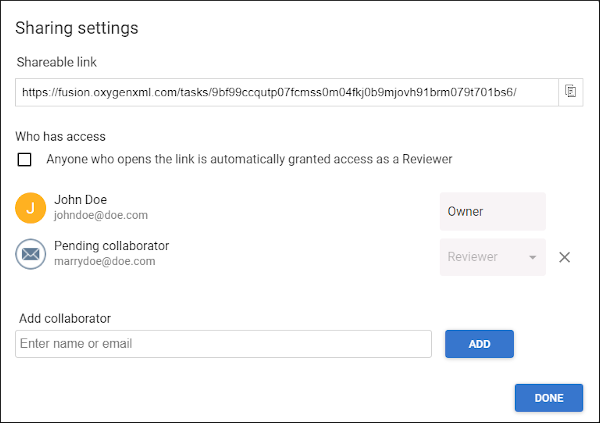
Task: Click the ADD button
Action: [x=479, y=344]
